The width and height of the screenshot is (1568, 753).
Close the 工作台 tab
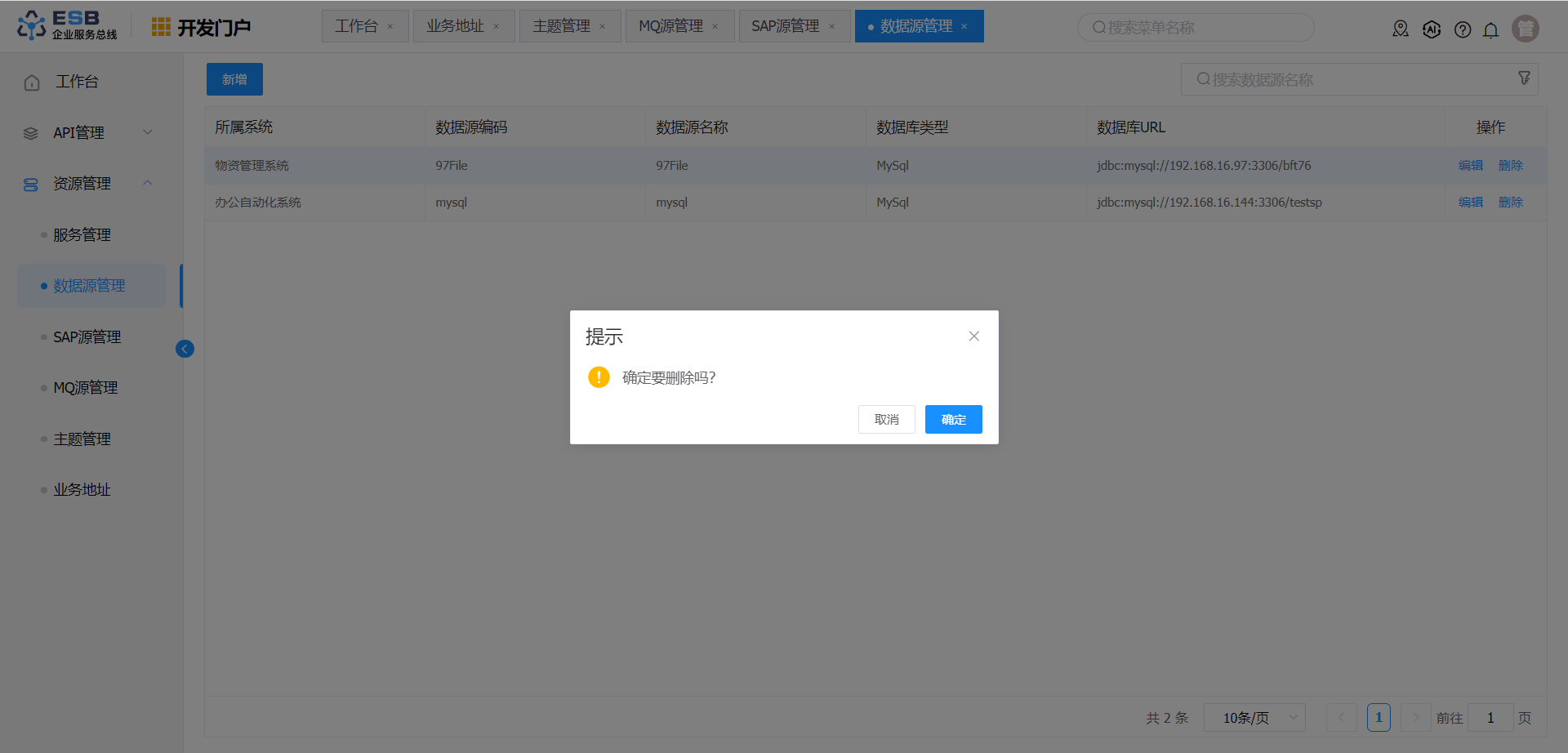390,27
